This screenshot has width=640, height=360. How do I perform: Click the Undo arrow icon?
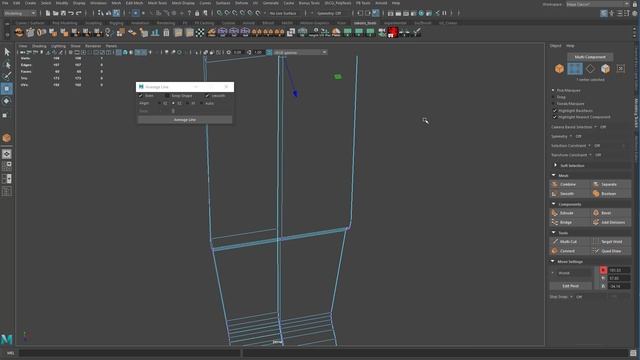click(x=71, y=13)
